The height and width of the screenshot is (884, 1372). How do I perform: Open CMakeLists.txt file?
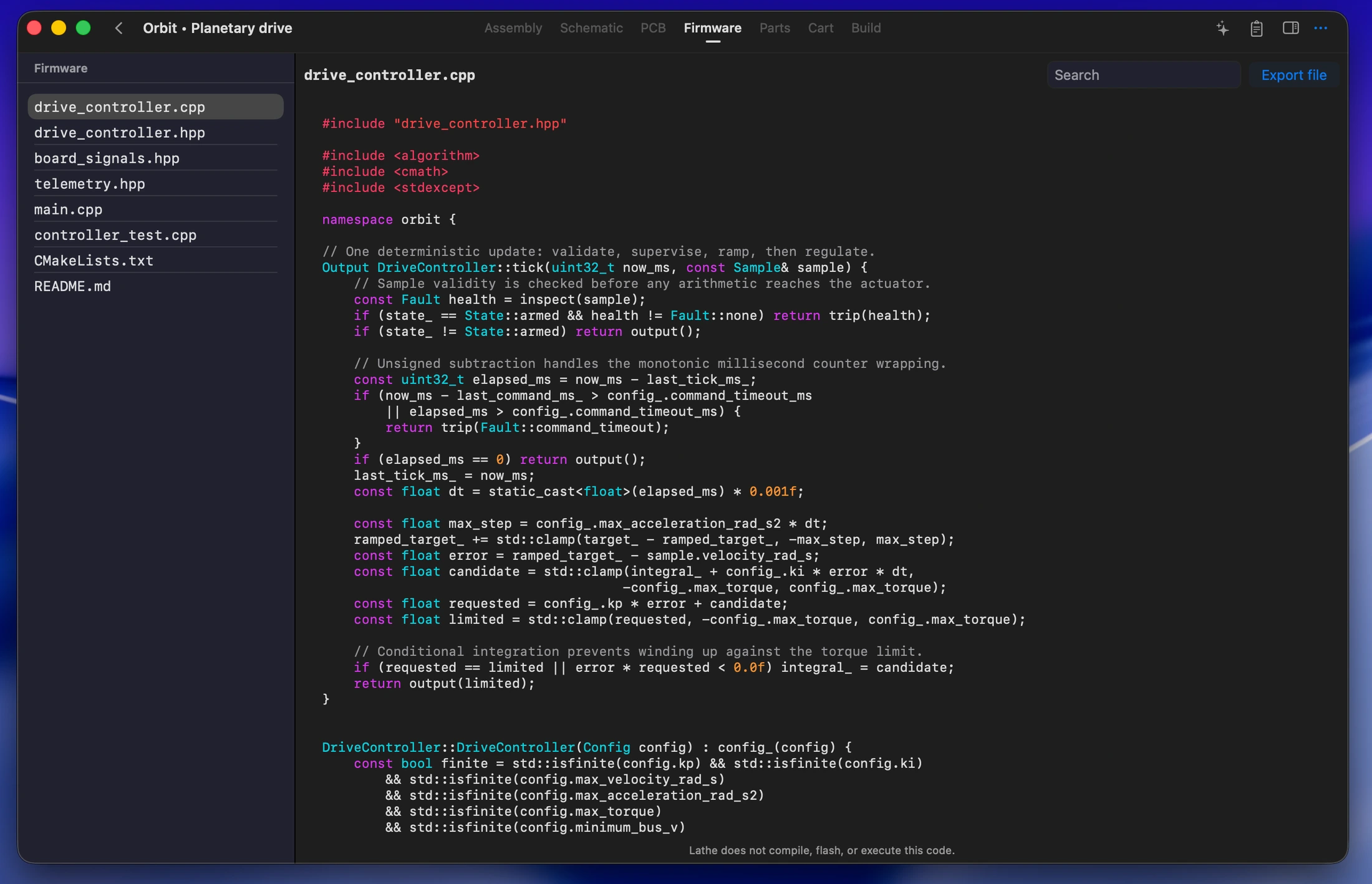pyautogui.click(x=155, y=260)
